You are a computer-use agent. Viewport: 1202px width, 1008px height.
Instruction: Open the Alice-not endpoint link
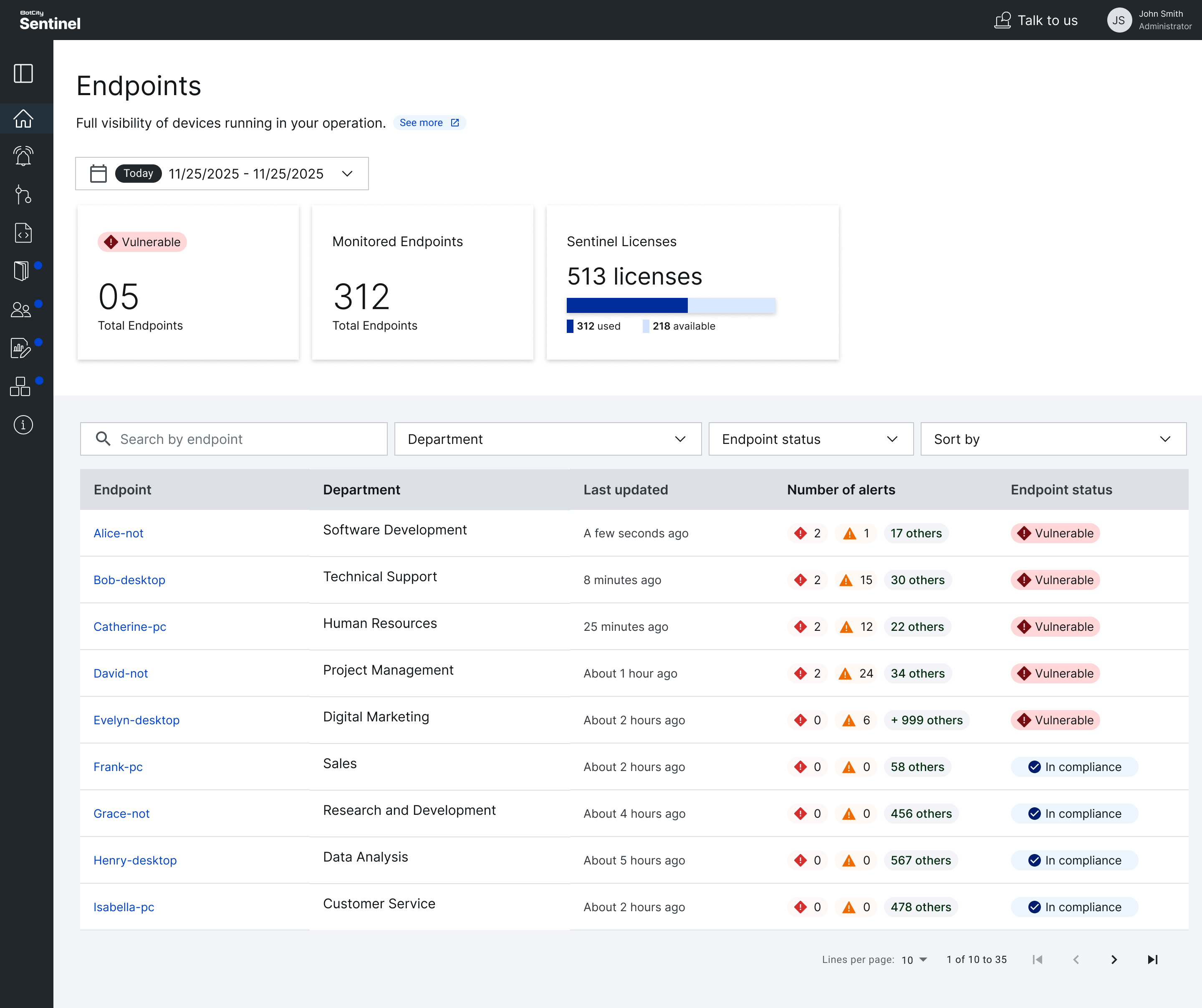tap(118, 533)
